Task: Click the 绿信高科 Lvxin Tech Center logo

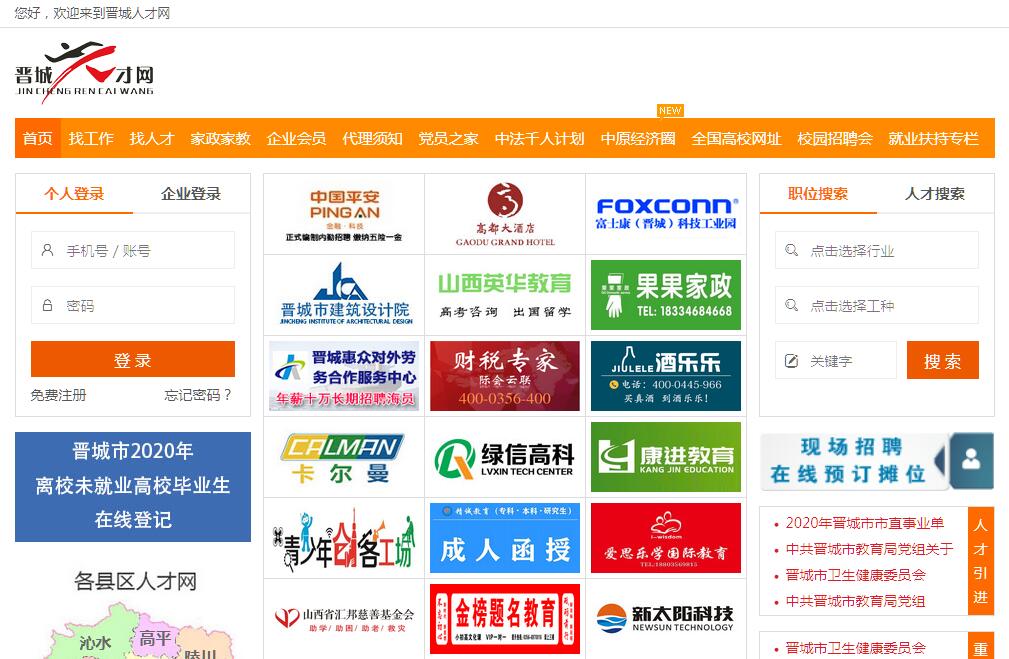Action: click(505, 457)
